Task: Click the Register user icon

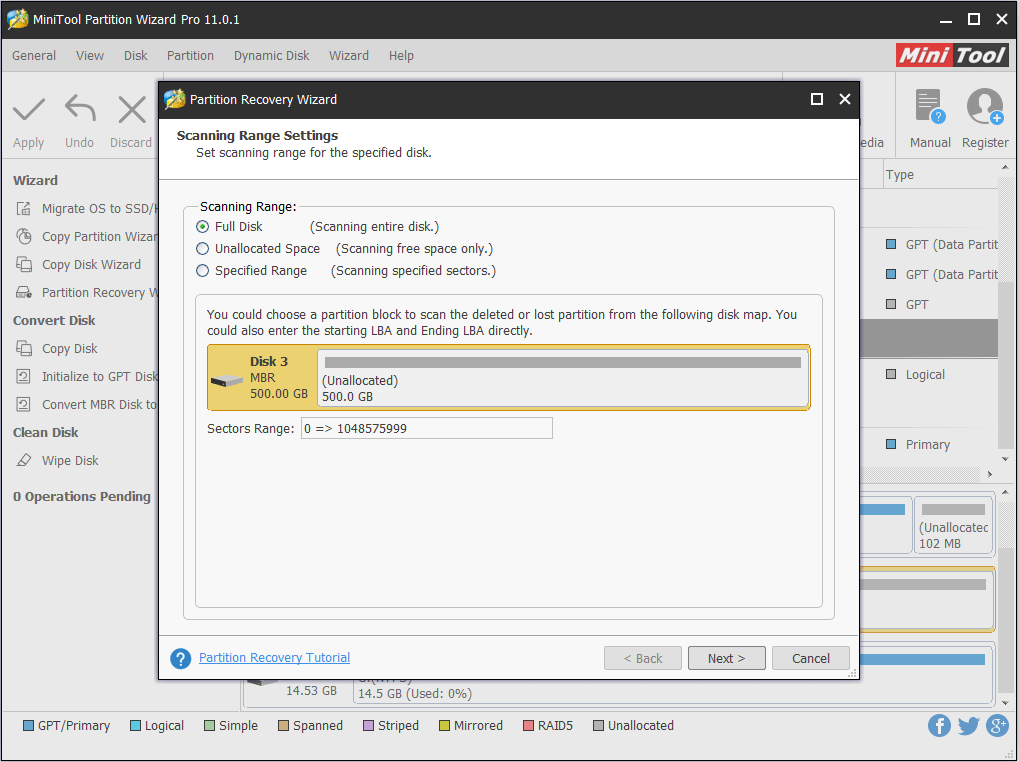Action: click(985, 107)
